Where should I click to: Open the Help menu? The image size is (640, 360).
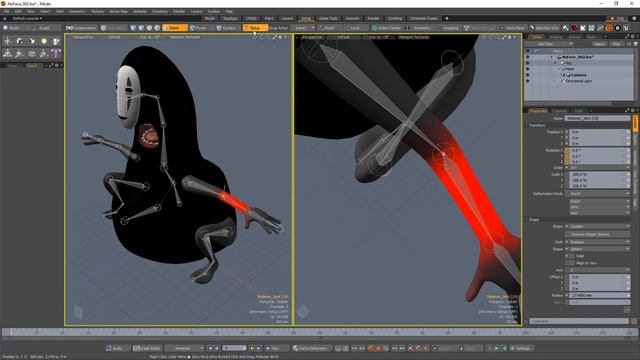point(229,11)
